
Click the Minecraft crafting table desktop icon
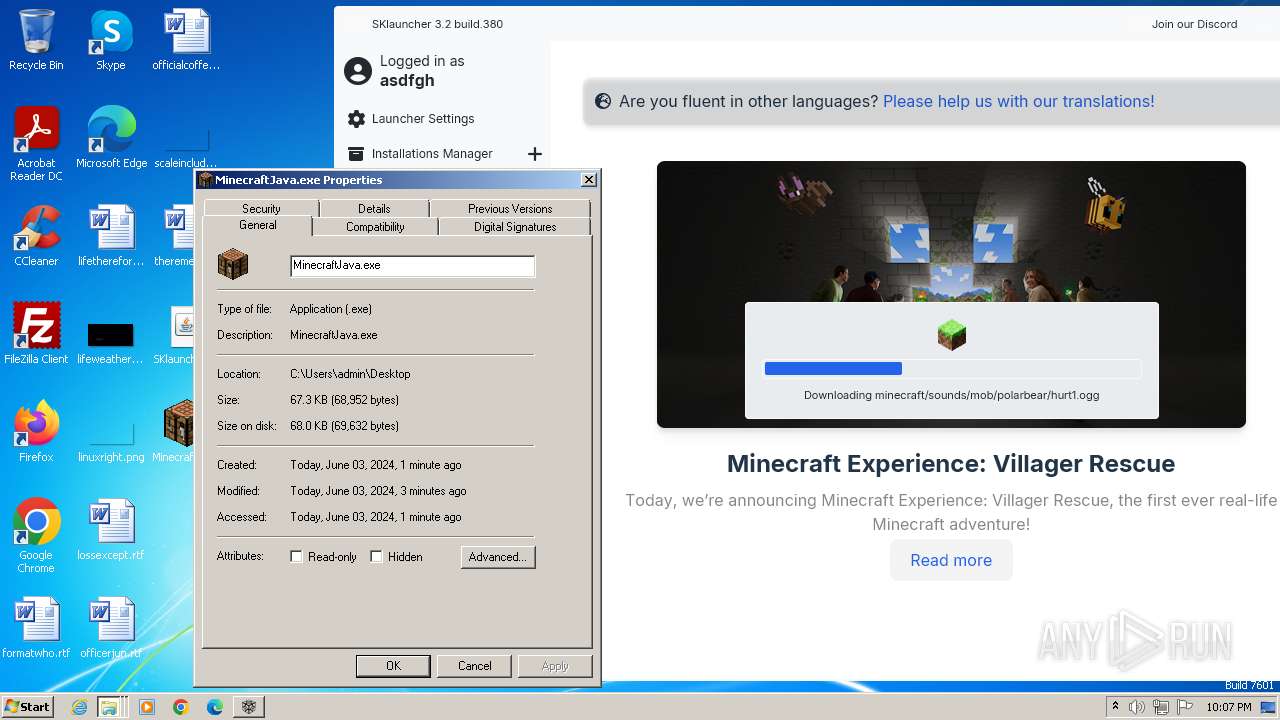tap(179, 431)
